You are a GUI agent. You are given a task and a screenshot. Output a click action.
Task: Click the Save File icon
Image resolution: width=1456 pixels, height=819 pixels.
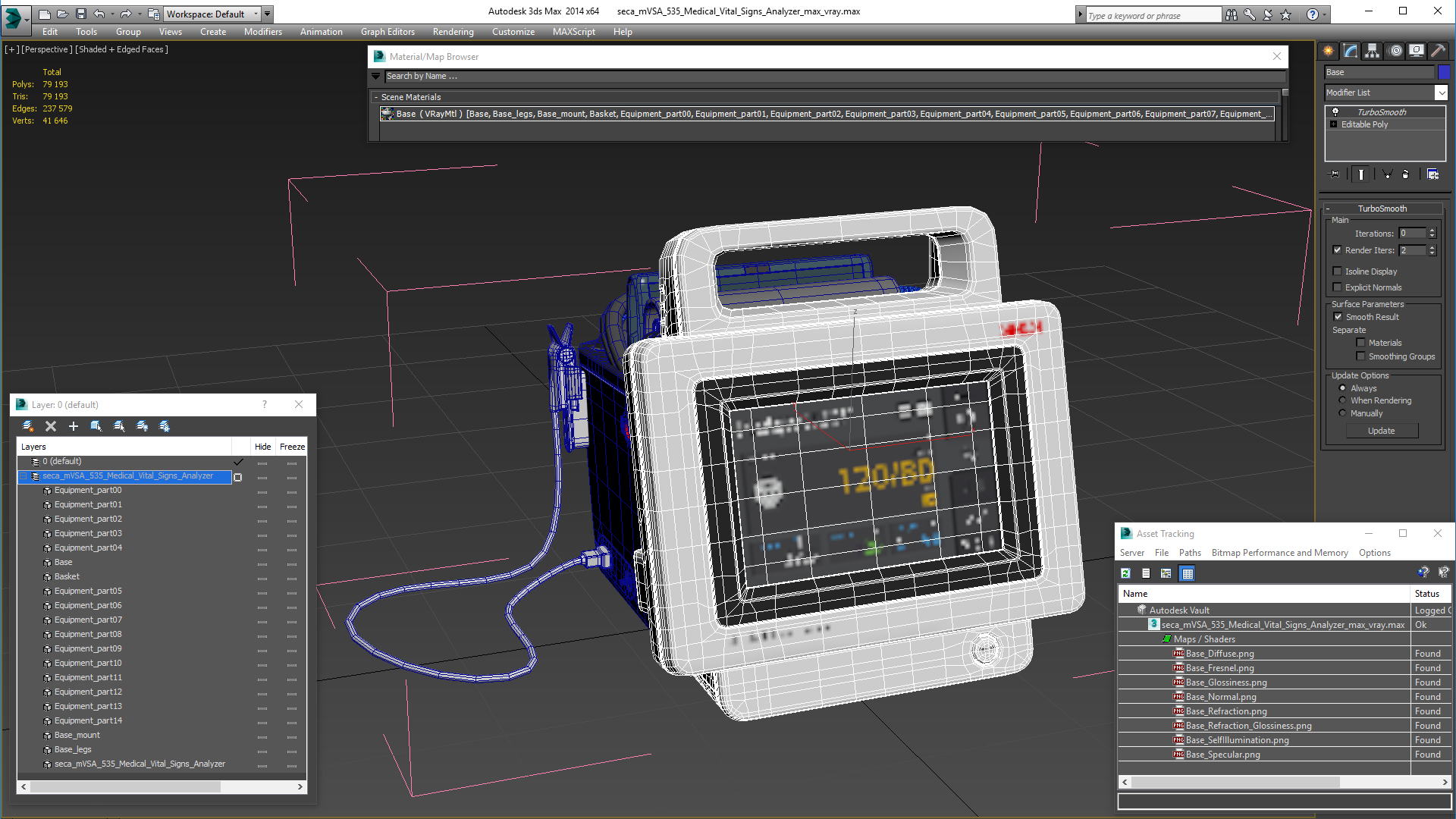pyautogui.click(x=80, y=14)
